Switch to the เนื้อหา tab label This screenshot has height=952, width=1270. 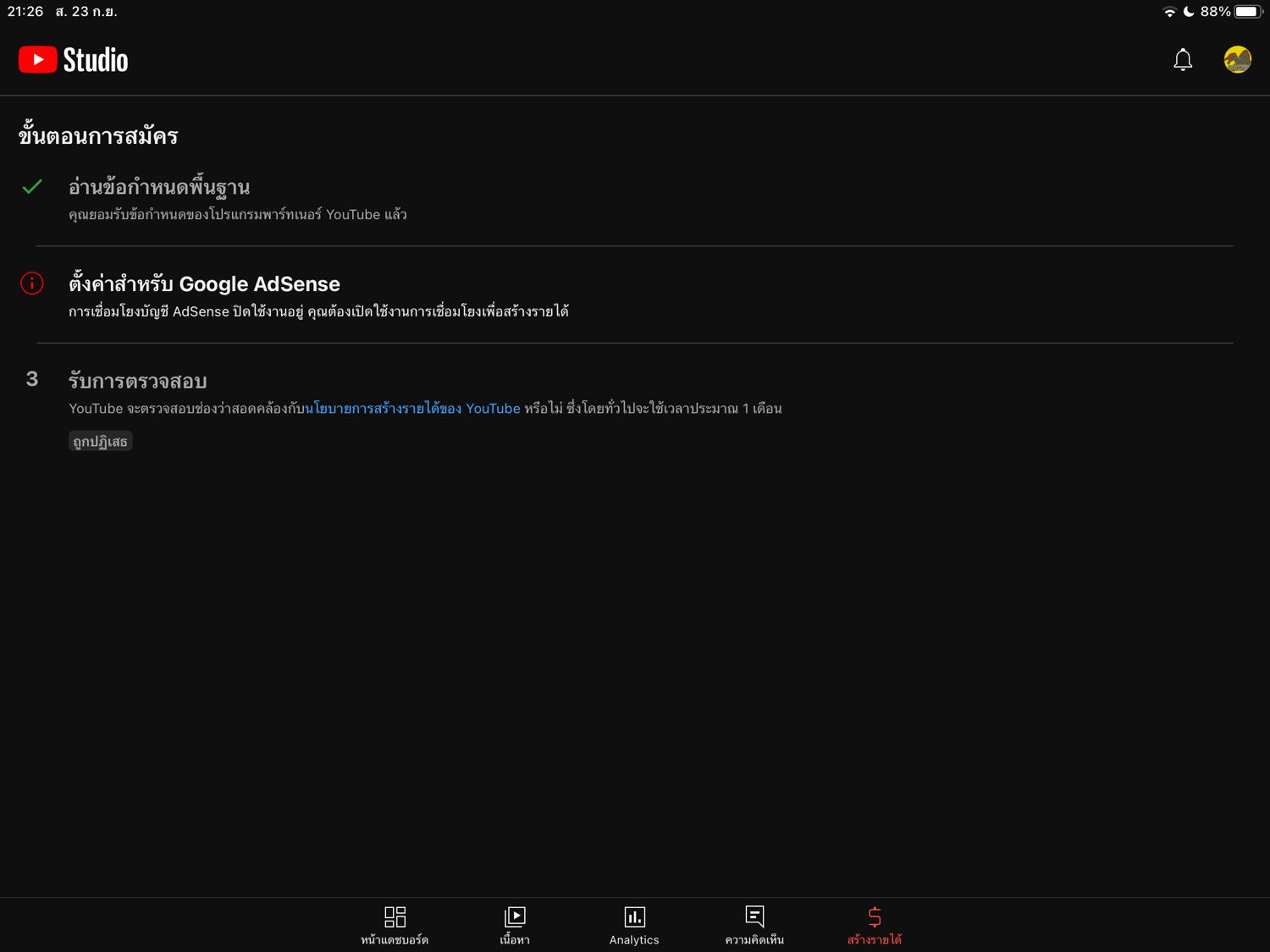click(x=515, y=940)
